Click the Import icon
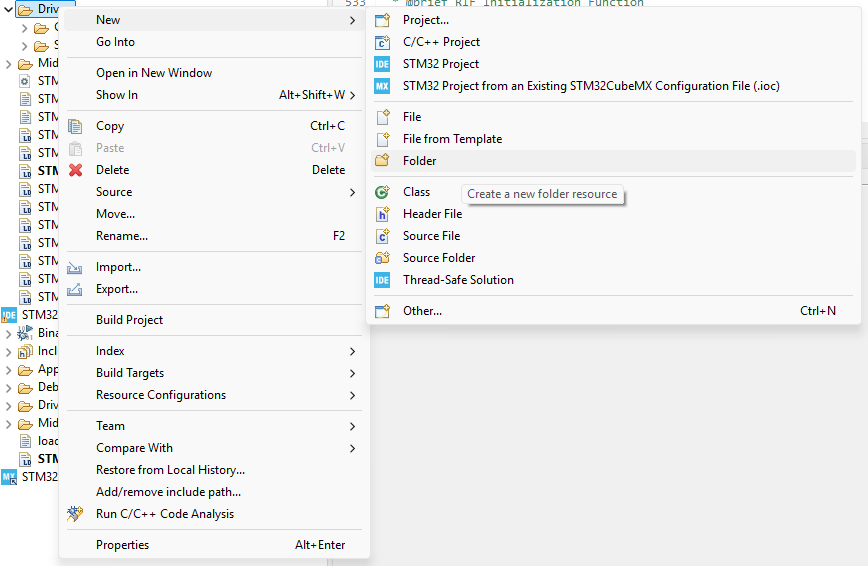Screen dimensions: 868x566 75,268
